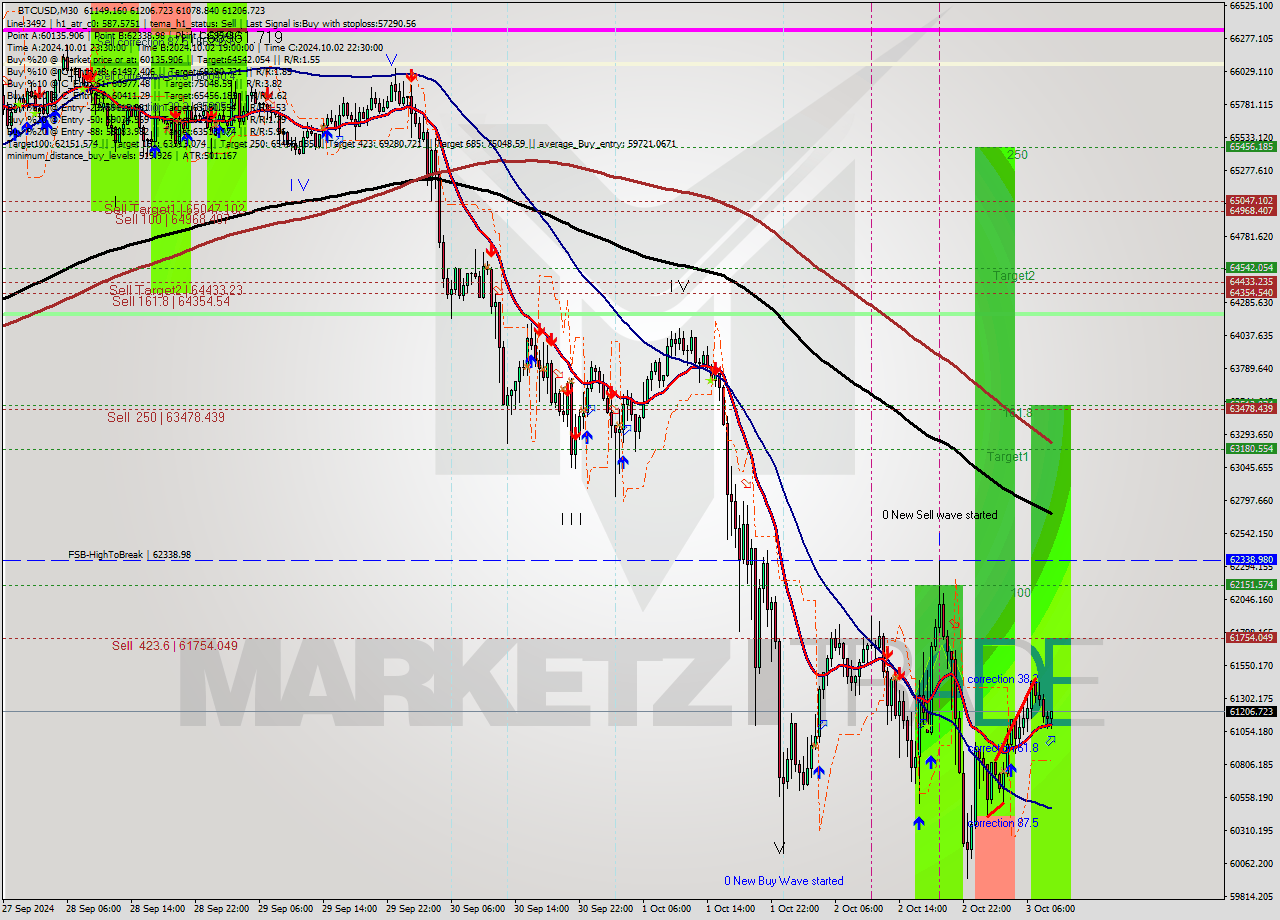
Task: Click the 'Sell Target2 | 64433.23' label
Action: coord(176,290)
